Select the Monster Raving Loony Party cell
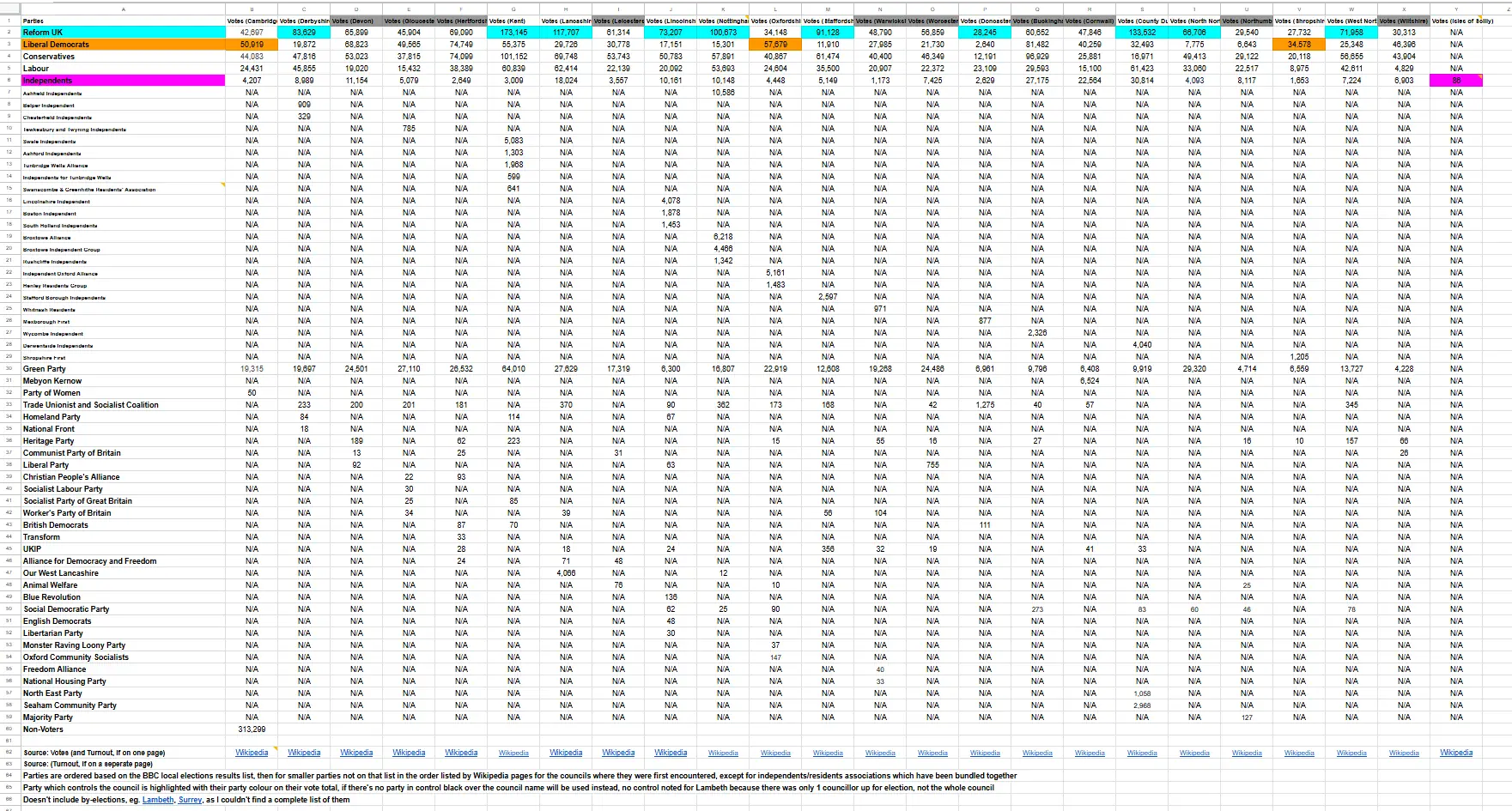 (123, 645)
